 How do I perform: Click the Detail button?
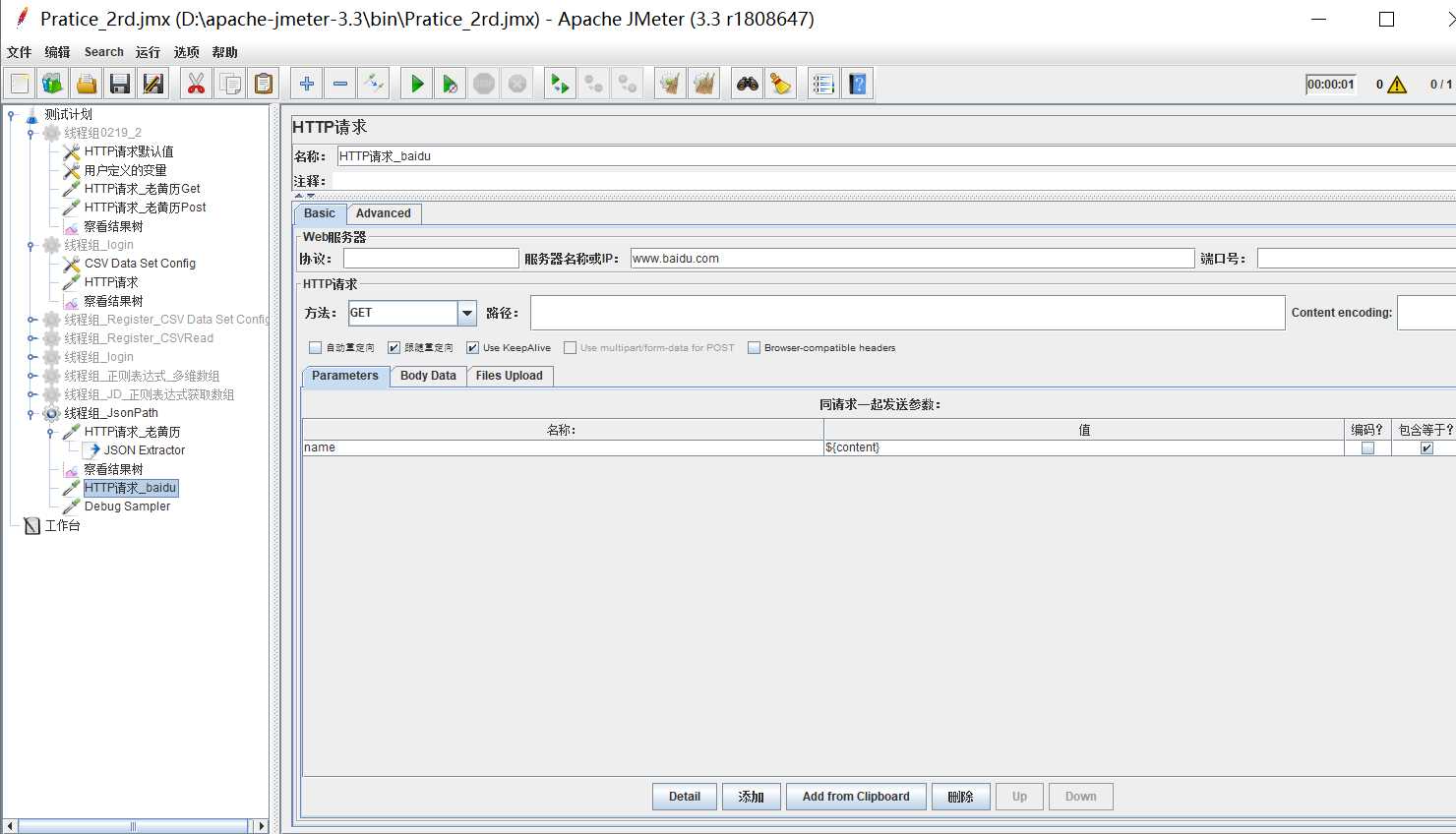point(685,797)
